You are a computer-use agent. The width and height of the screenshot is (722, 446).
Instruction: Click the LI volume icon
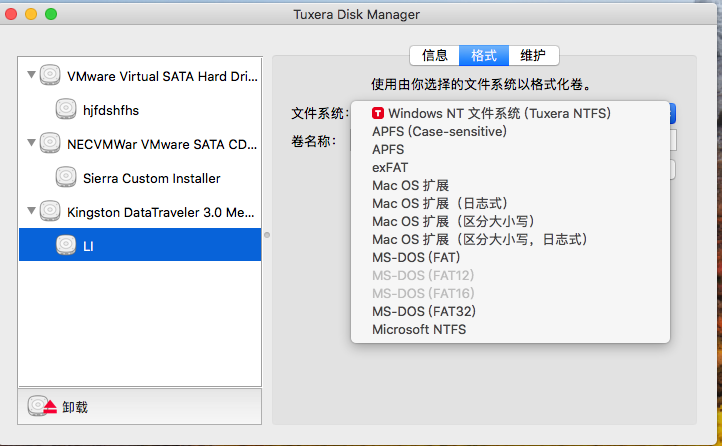[x=66, y=245]
